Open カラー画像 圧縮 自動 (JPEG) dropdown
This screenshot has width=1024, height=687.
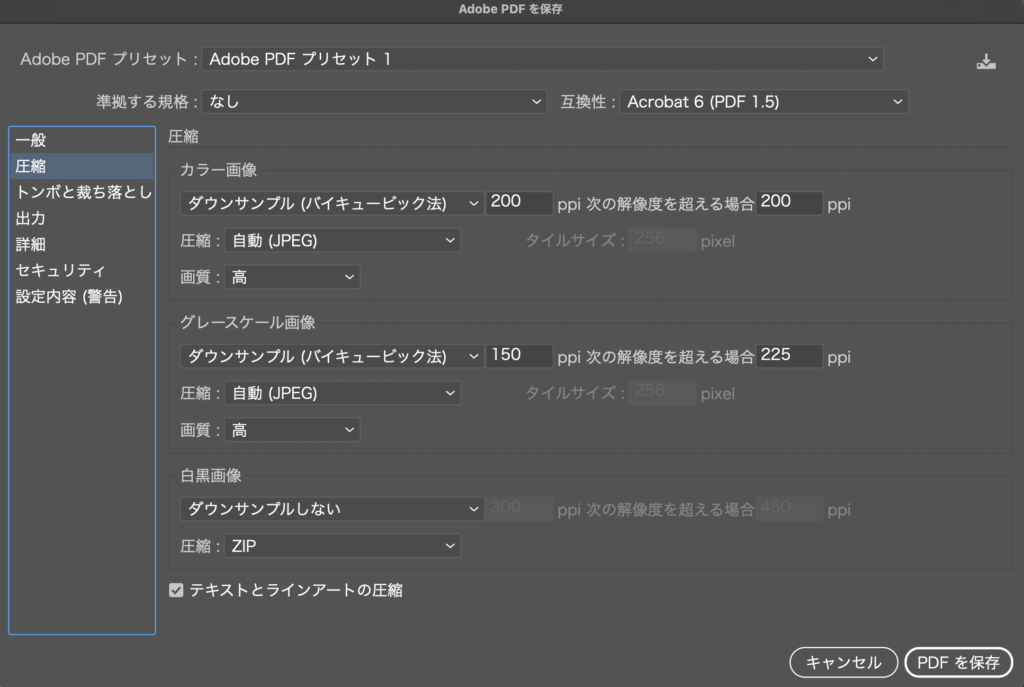pos(342,241)
